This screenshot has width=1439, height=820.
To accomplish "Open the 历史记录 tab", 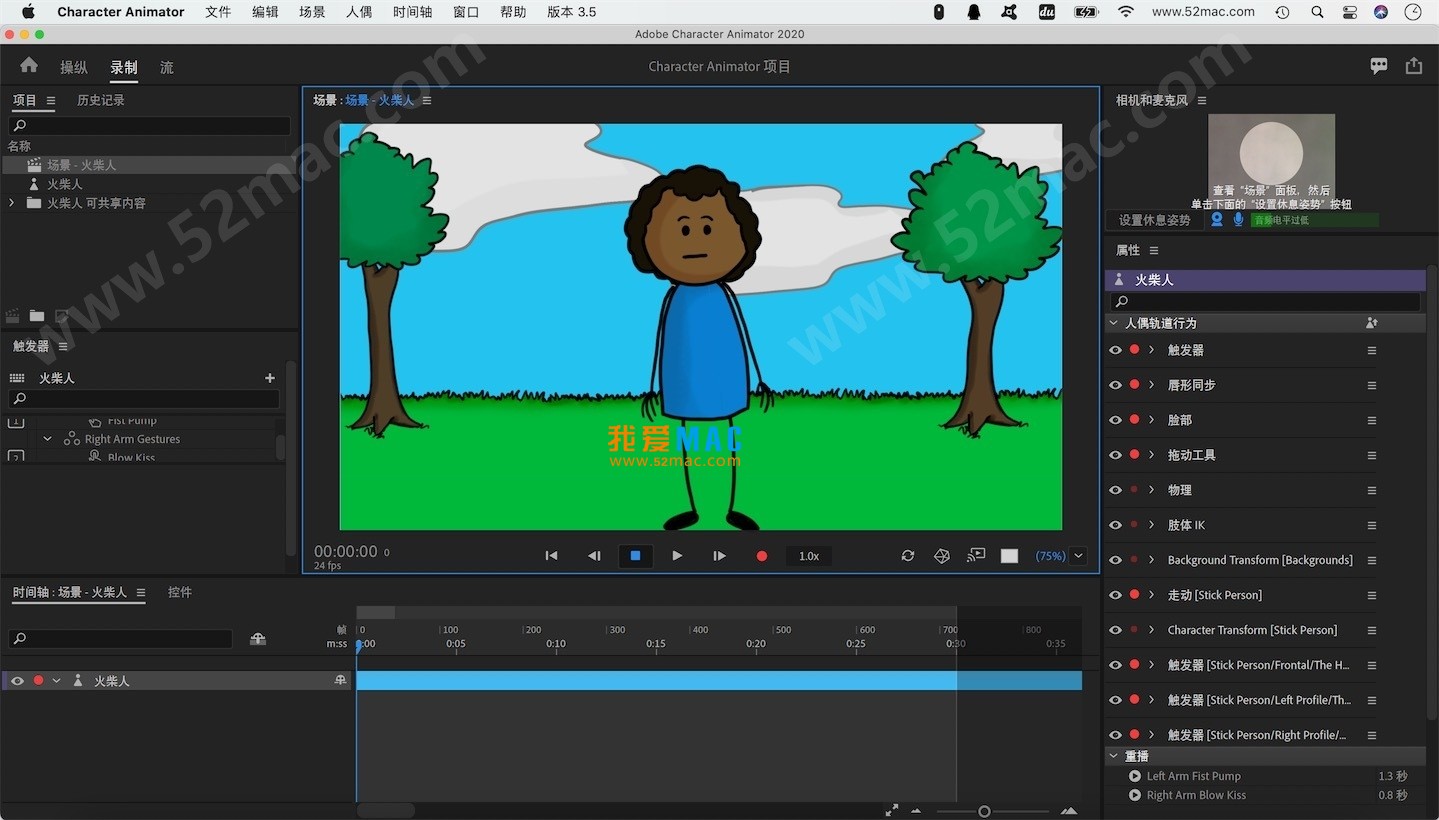I will (x=101, y=100).
